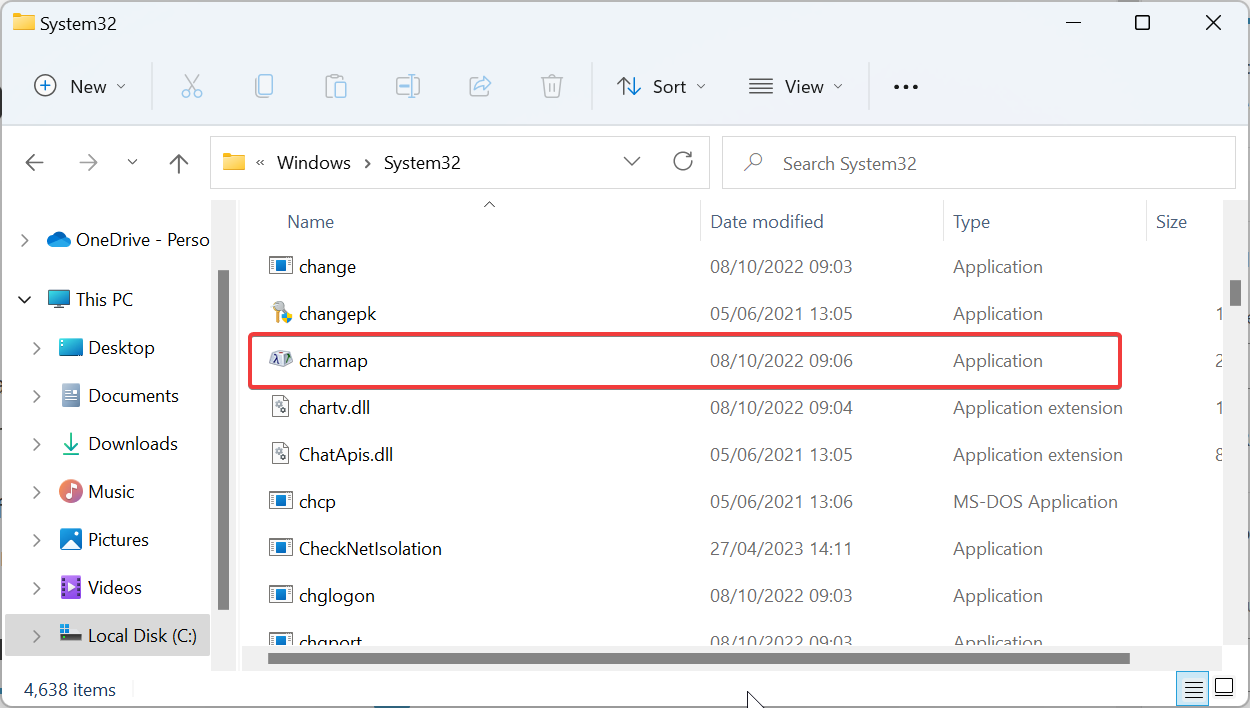Open the Videos folder in the sidebar
This screenshot has width=1250, height=708.
click(101, 588)
